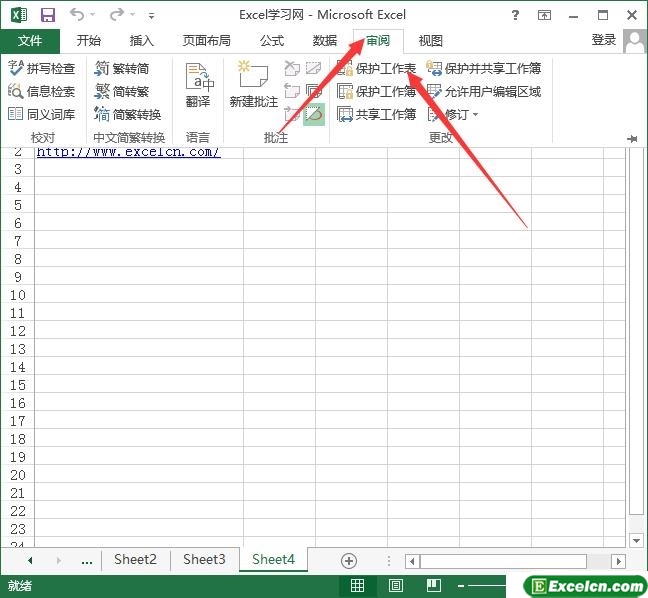Click 保护并共享工作簿

tap(484, 68)
